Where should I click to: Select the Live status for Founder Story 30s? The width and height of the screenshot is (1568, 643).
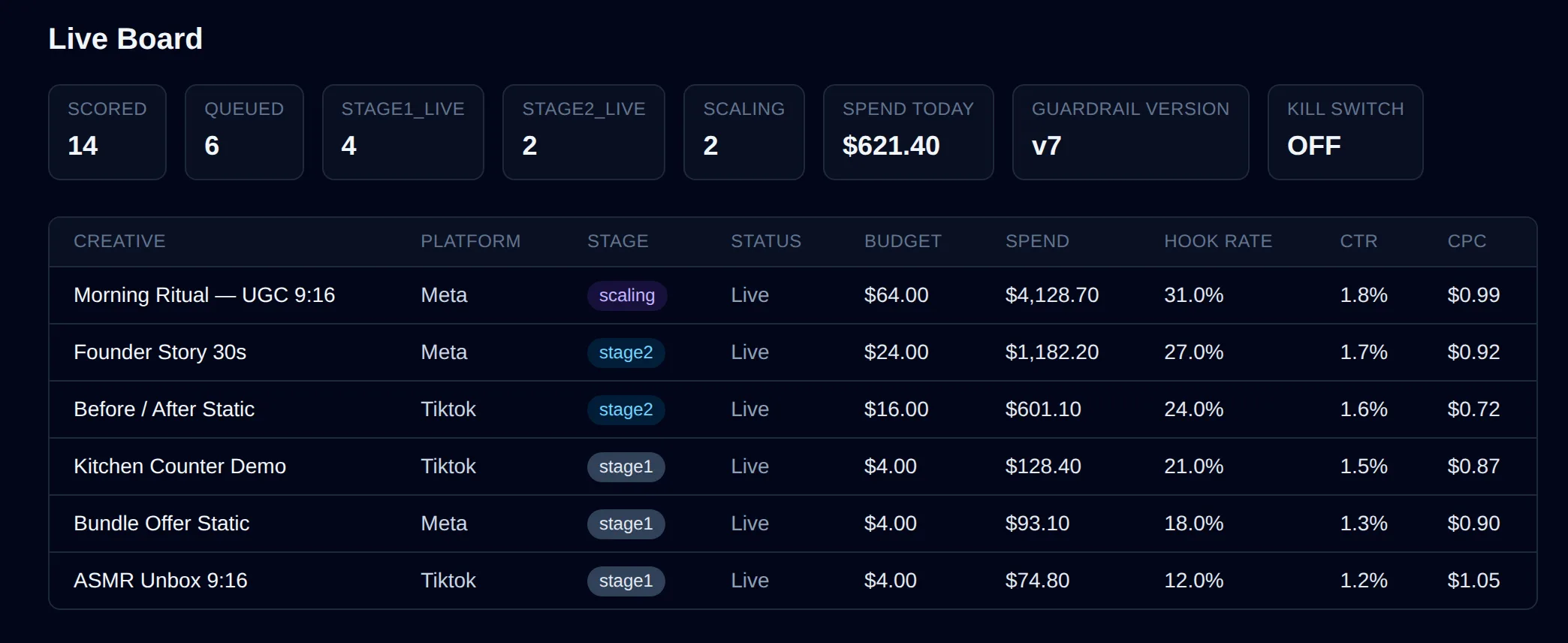(750, 352)
